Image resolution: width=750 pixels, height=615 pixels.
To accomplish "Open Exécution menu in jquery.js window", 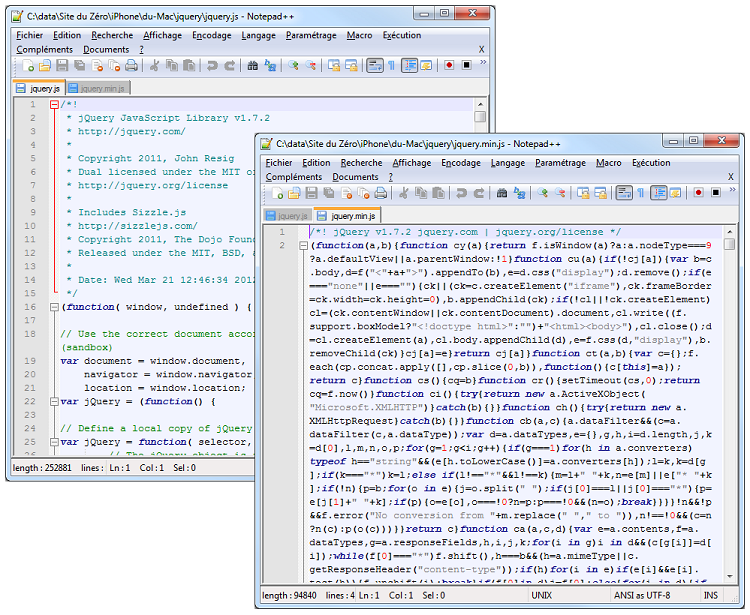I will coord(402,35).
